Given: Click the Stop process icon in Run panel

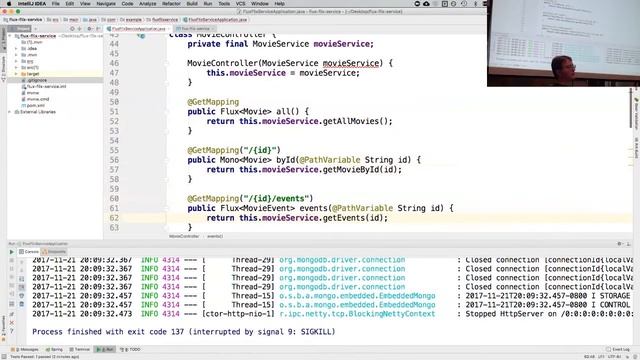Looking at the screenshot, I should (11, 260).
